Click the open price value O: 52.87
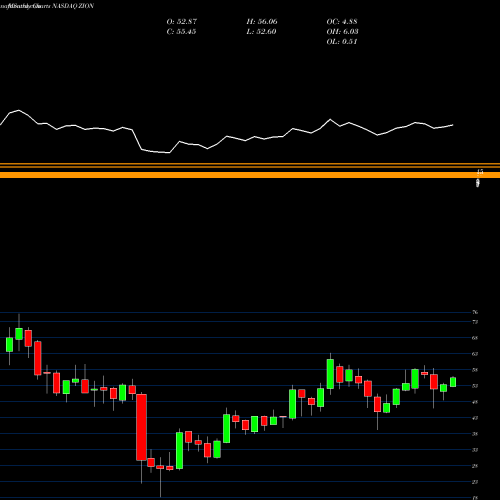The image size is (500, 500). coord(182,21)
